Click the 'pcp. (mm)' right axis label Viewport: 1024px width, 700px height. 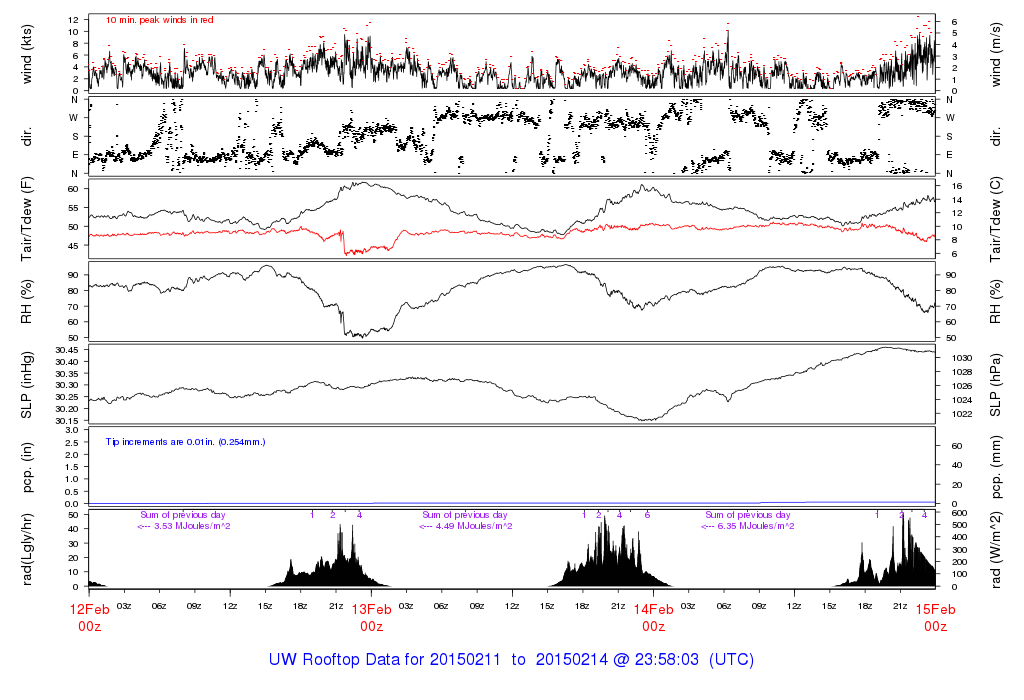click(998, 466)
